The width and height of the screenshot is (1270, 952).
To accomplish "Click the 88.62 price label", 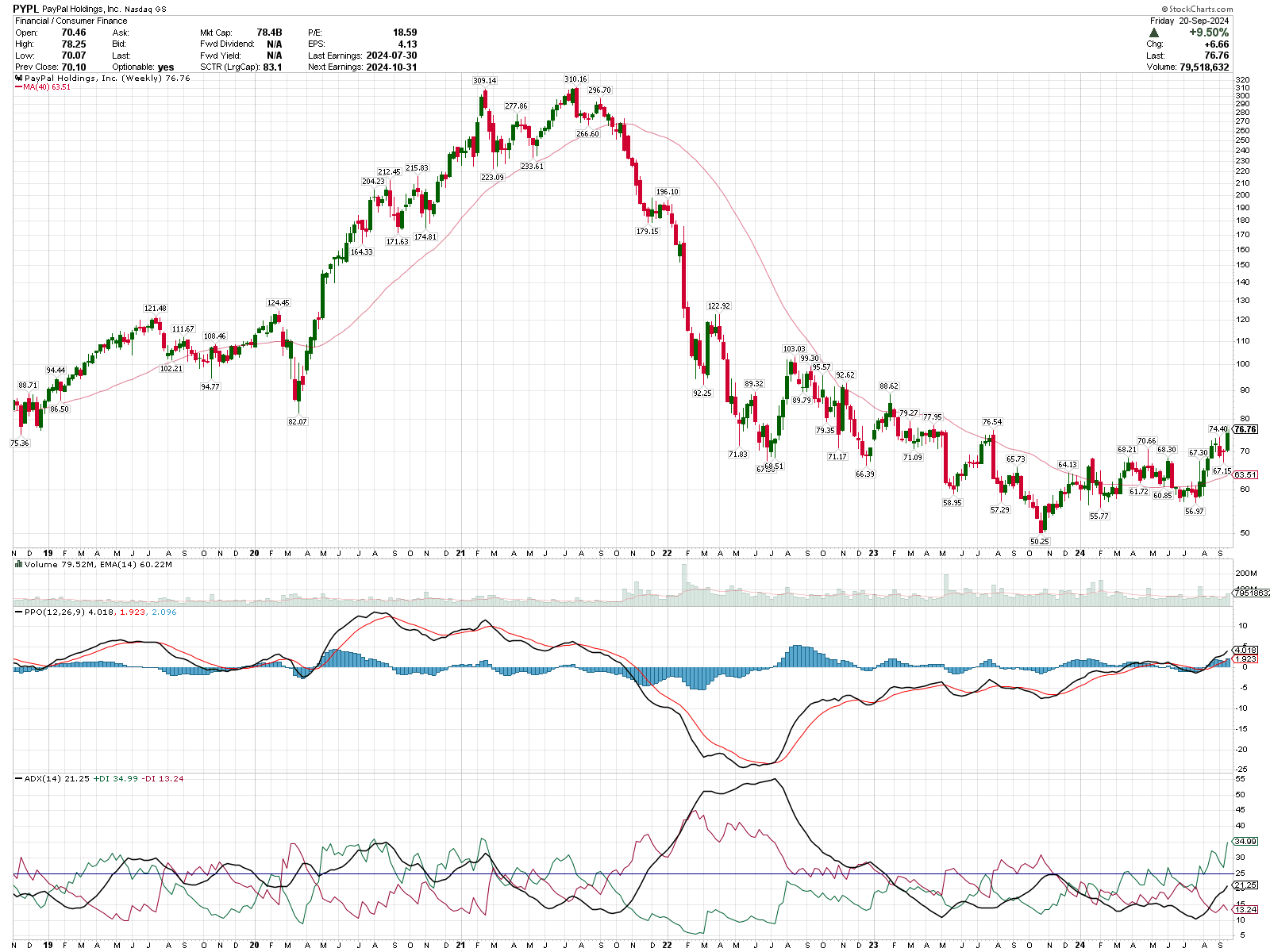I will (888, 386).
